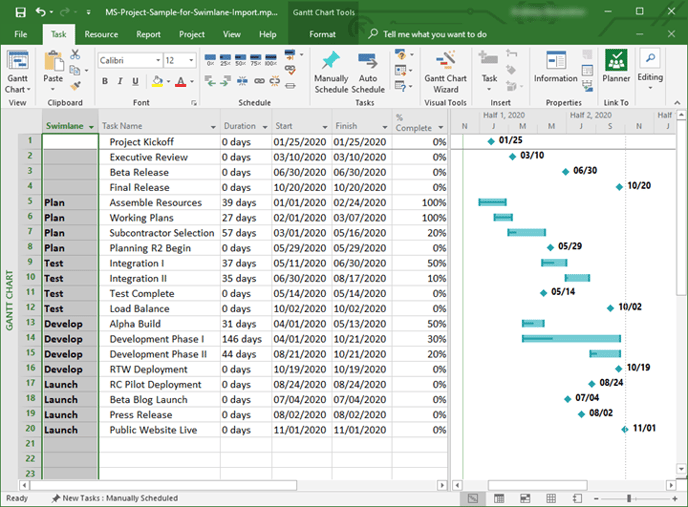Switch to Team Planner view in status bar
The height and width of the screenshot is (507, 688).
click(525, 498)
